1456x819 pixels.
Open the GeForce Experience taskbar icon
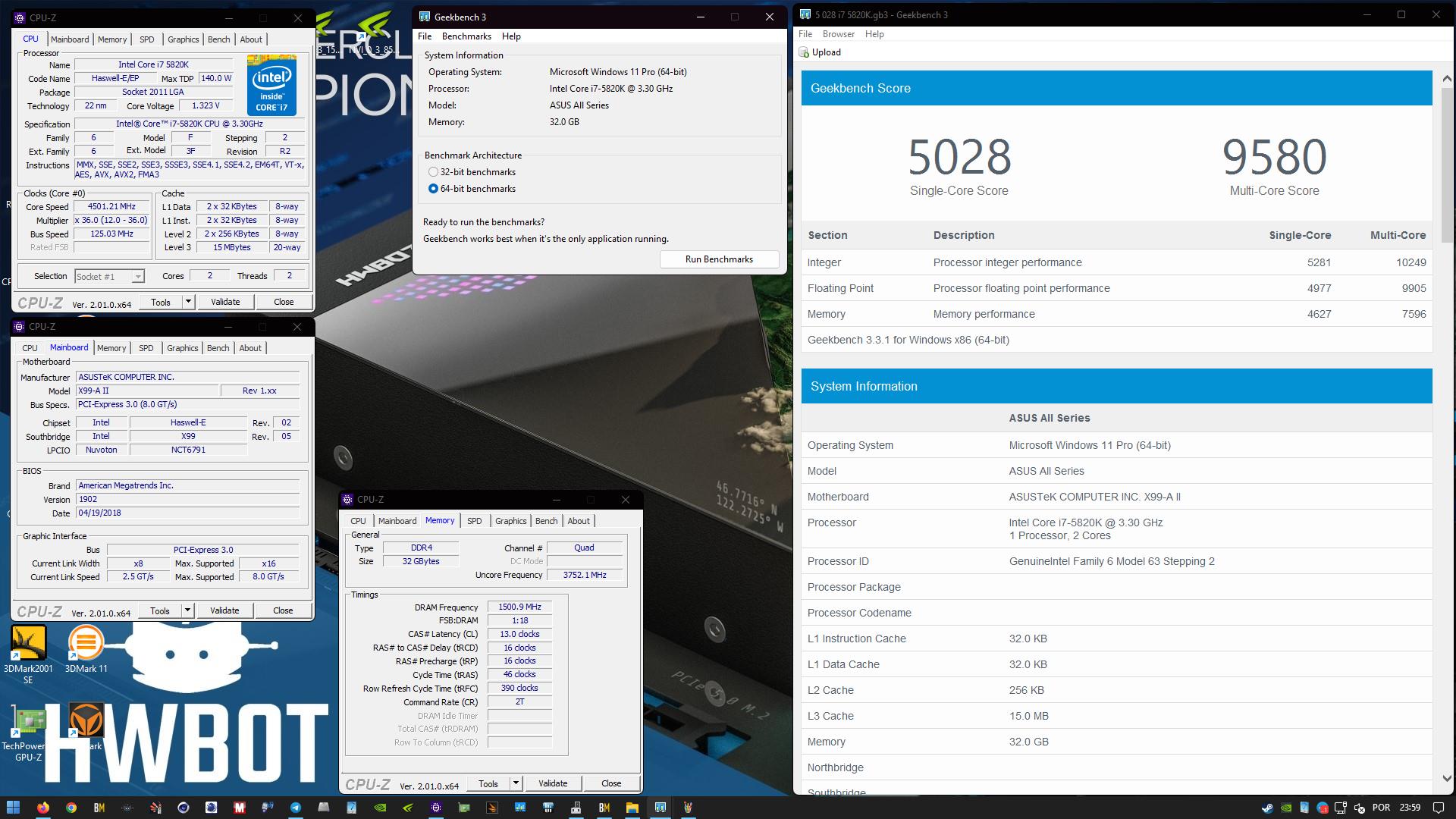point(408,808)
